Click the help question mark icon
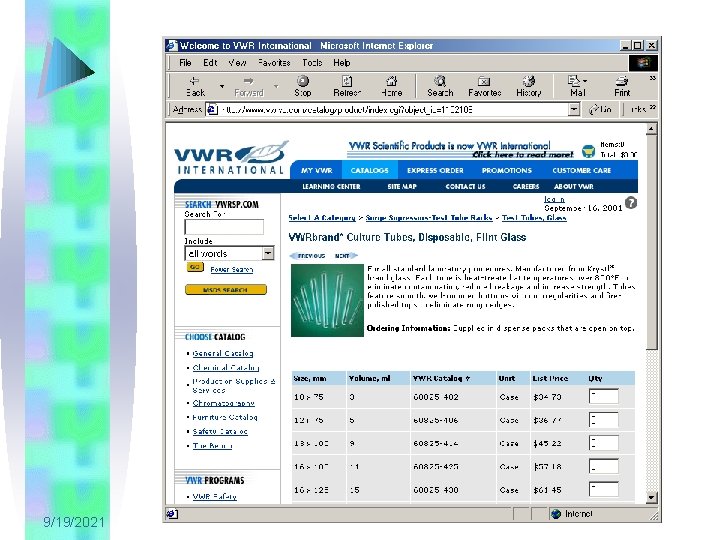This screenshot has height=540, width=720. point(631,202)
